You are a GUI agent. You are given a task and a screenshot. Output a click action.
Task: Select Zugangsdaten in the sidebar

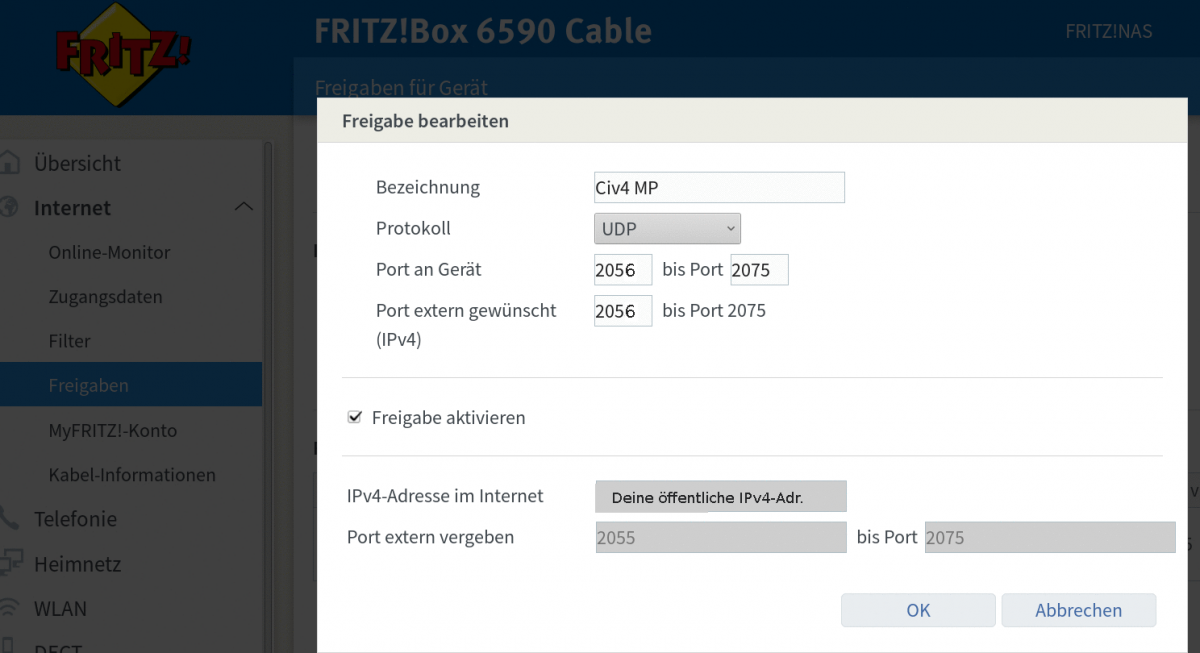coord(105,297)
